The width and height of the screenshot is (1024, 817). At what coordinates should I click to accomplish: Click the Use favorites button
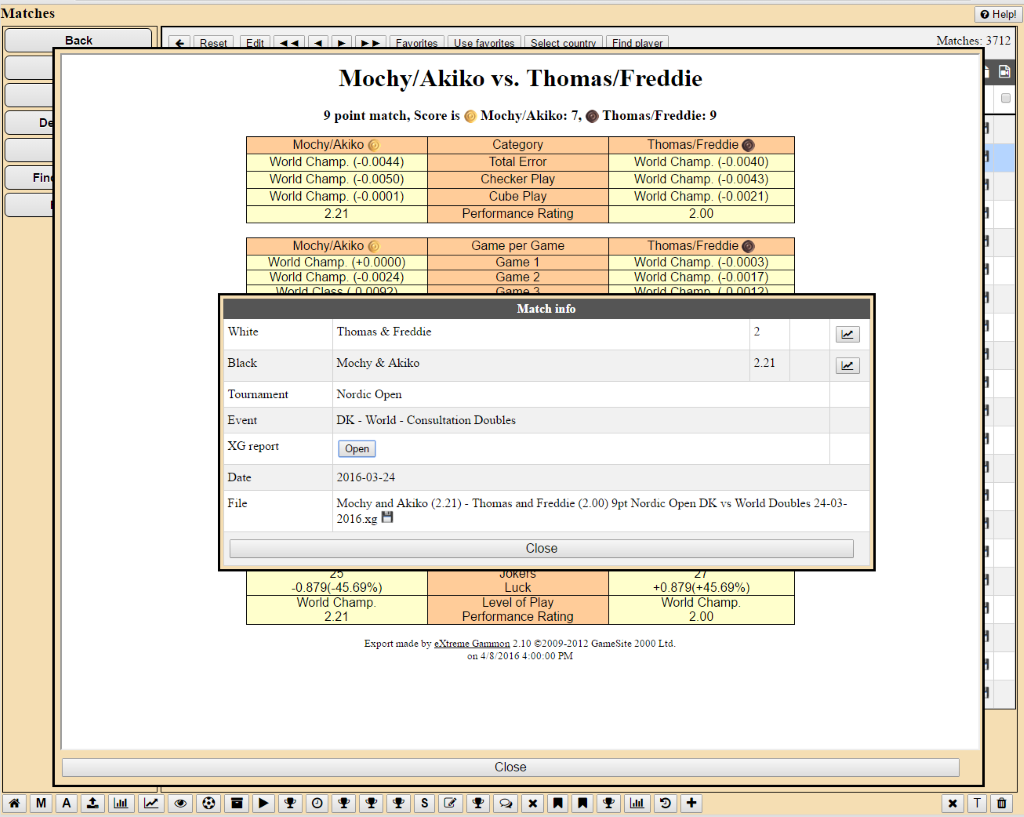484,42
